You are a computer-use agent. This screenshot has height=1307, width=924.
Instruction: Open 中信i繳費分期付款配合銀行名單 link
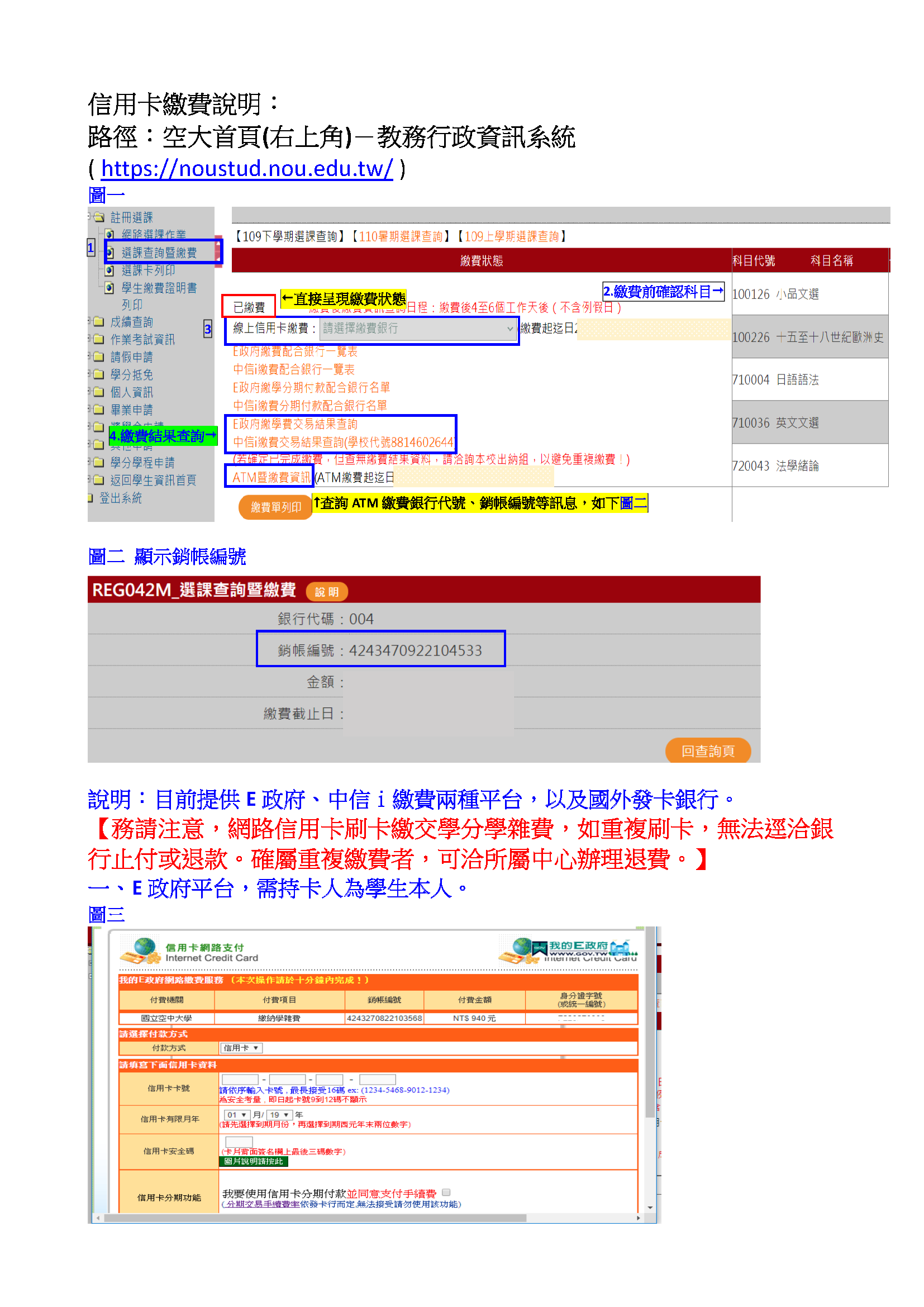click(x=310, y=406)
